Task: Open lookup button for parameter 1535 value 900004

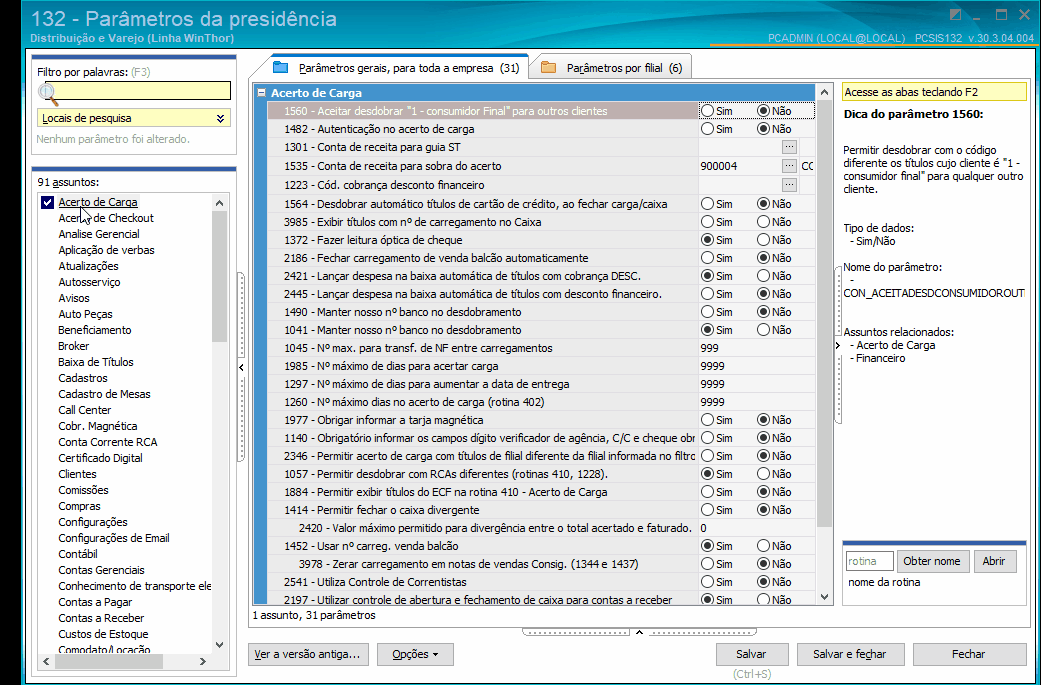Action: point(789,166)
